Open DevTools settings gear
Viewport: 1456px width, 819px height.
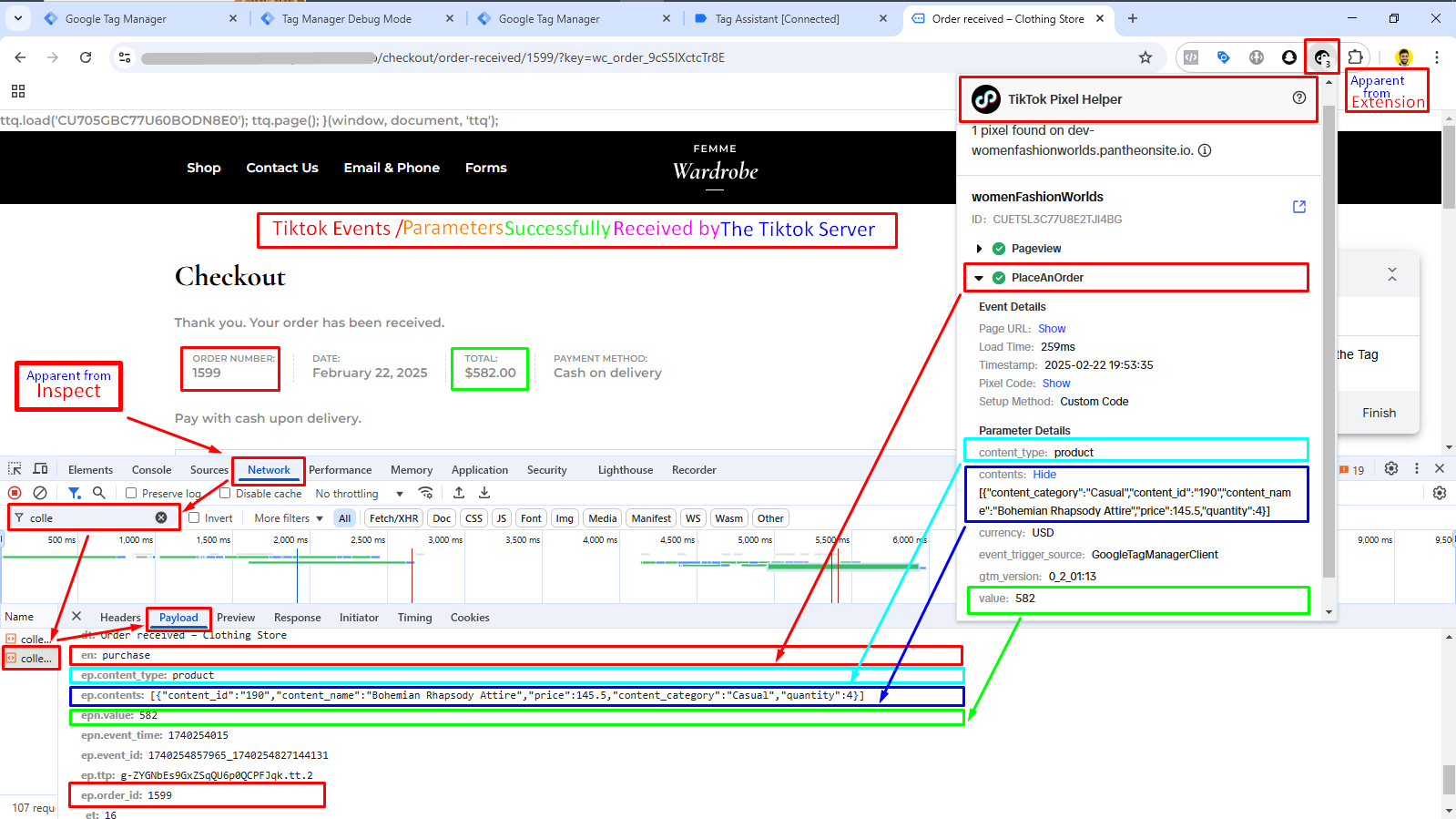pyautogui.click(x=1391, y=468)
